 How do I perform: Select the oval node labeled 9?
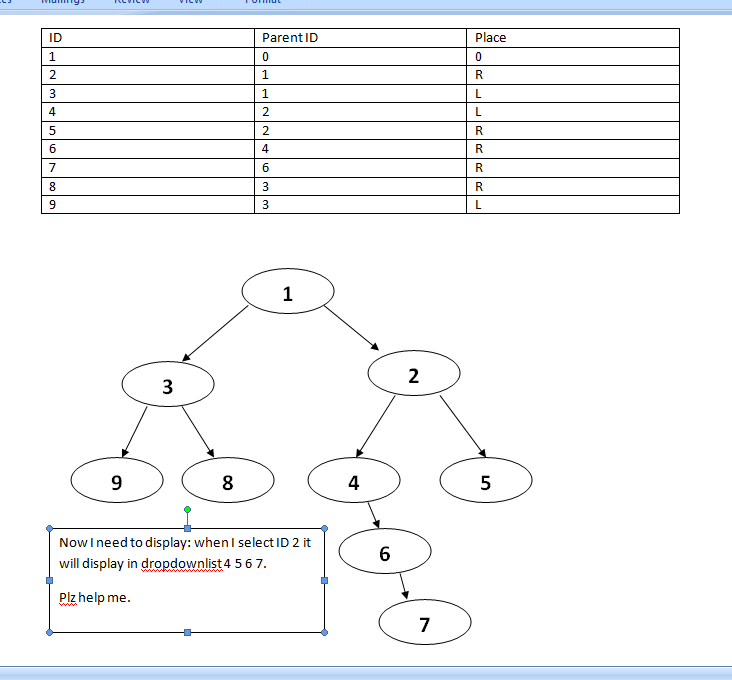[117, 480]
